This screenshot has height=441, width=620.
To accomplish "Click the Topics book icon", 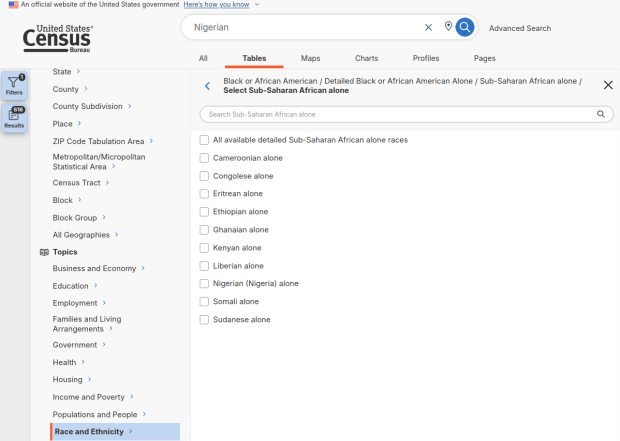I will 44,252.
